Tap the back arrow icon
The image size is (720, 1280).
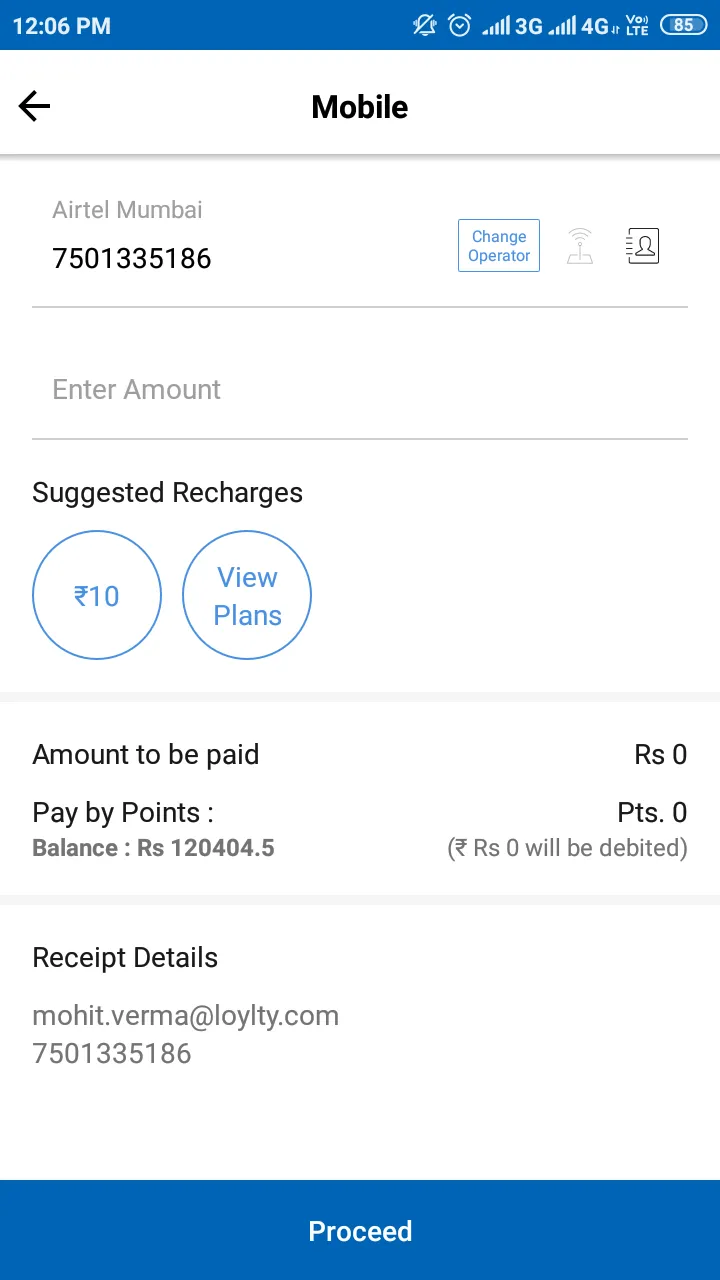coord(34,106)
